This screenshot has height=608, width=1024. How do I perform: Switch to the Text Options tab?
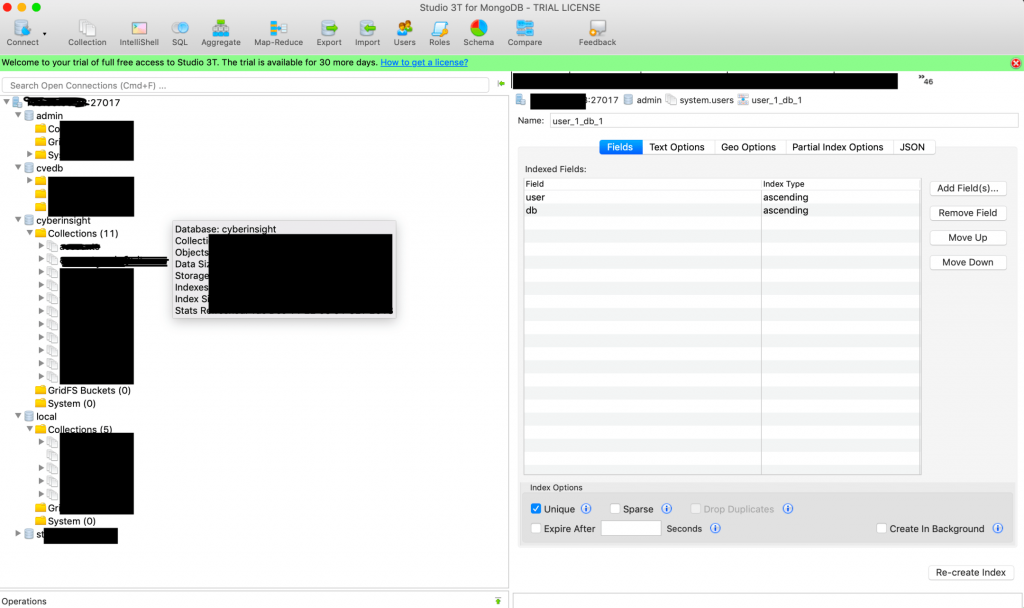pos(676,147)
